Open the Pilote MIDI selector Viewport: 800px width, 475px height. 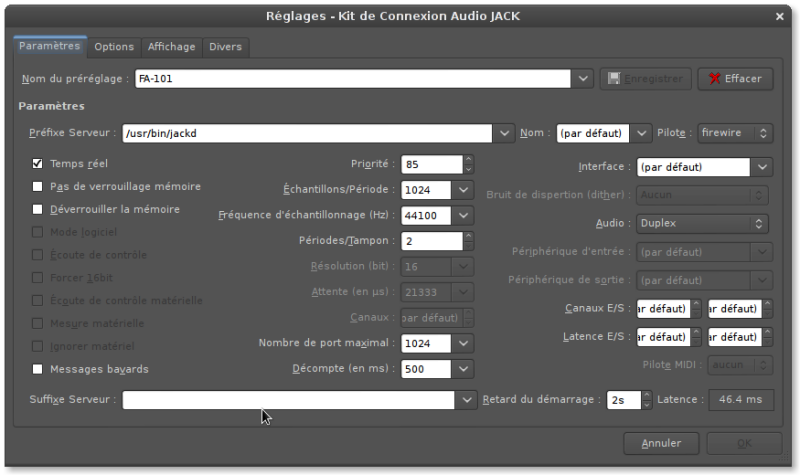(x=740, y=365)
